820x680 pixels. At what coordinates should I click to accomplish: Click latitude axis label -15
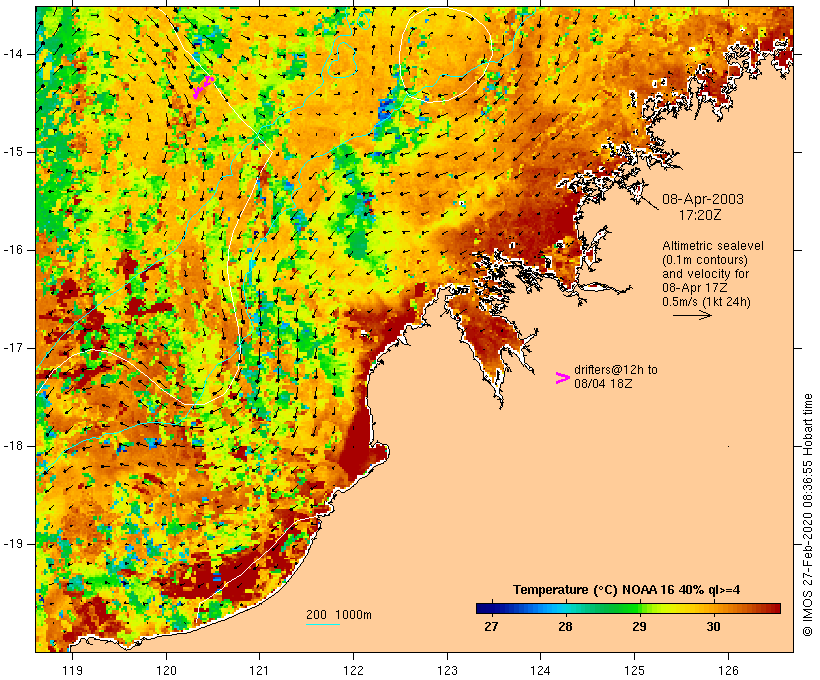pyautogui.click(x=13, y=152)
